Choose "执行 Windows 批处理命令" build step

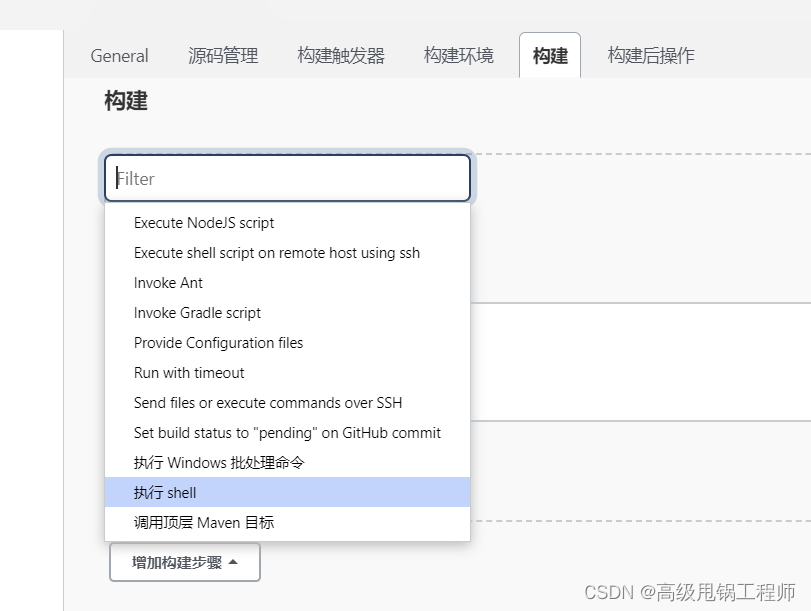click(x=211, y=462)
